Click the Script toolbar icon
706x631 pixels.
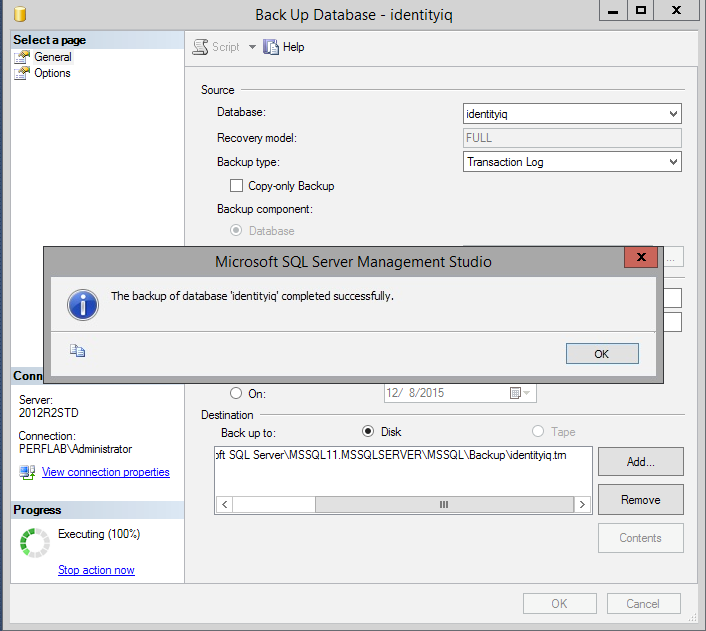200,47
